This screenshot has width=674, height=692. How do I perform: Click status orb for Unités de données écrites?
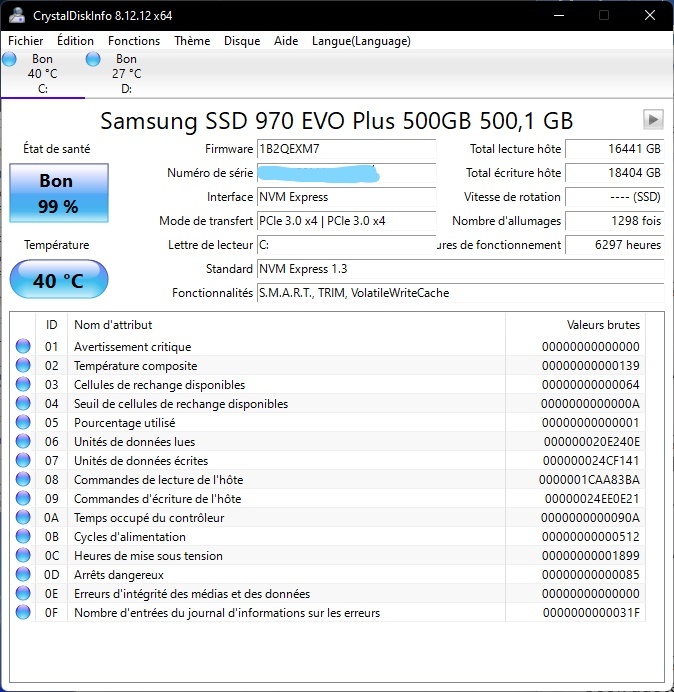pyautogui.click(x=23, y=460)
